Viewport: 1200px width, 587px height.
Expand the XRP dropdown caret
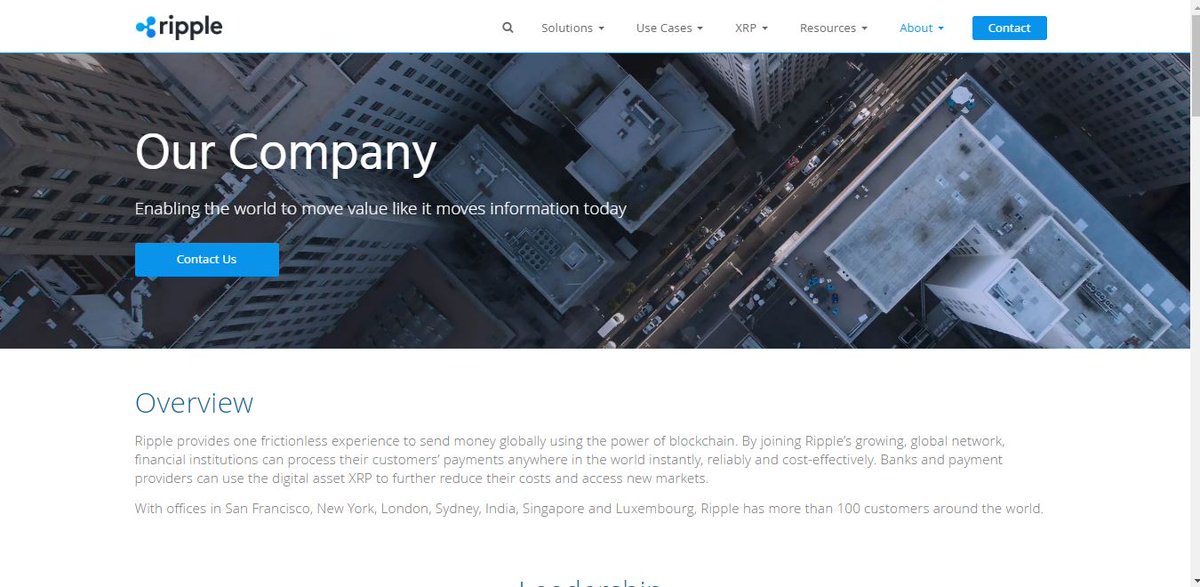(765, 29)
